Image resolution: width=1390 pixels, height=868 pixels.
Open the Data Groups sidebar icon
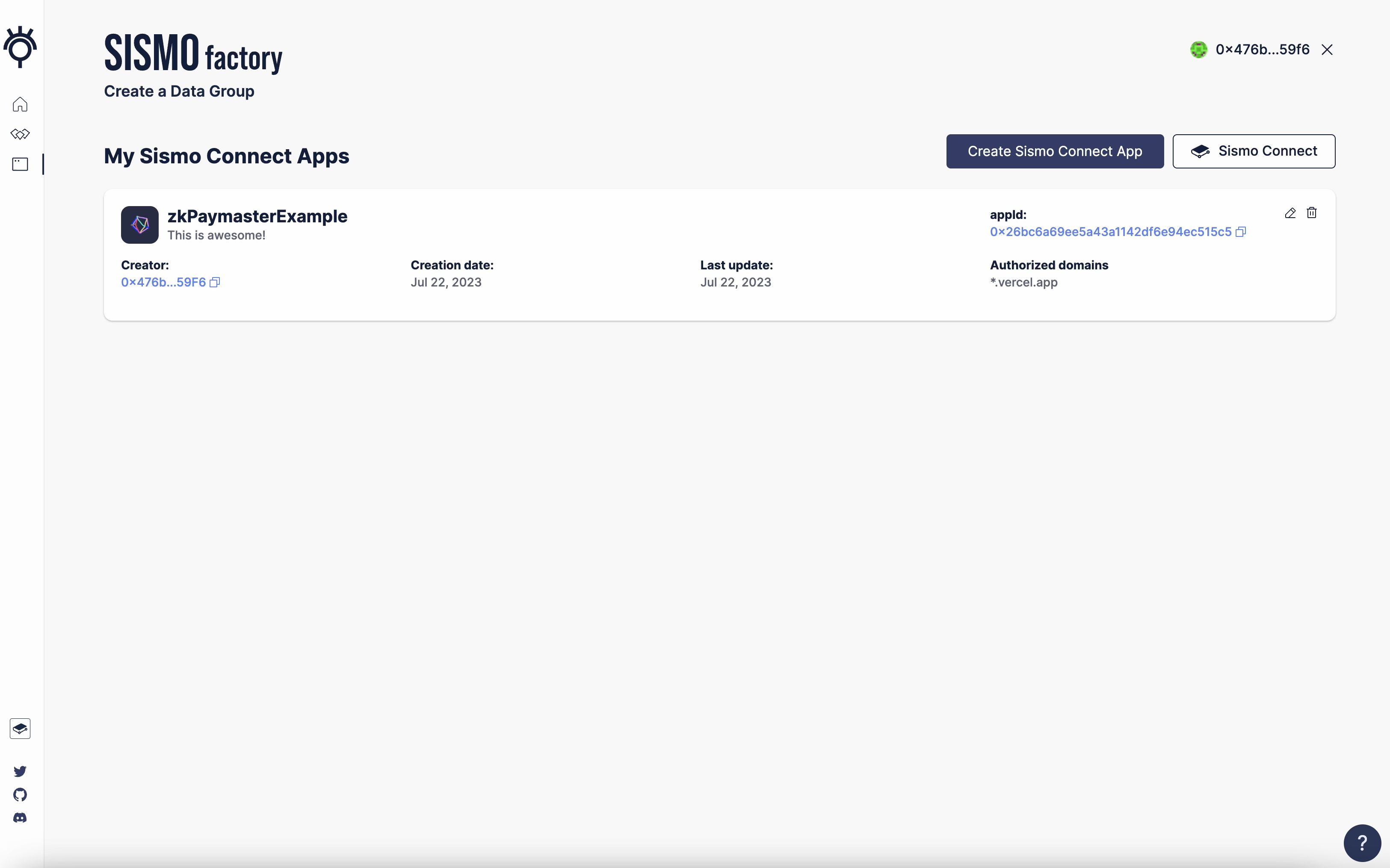(x=20, y=134)
